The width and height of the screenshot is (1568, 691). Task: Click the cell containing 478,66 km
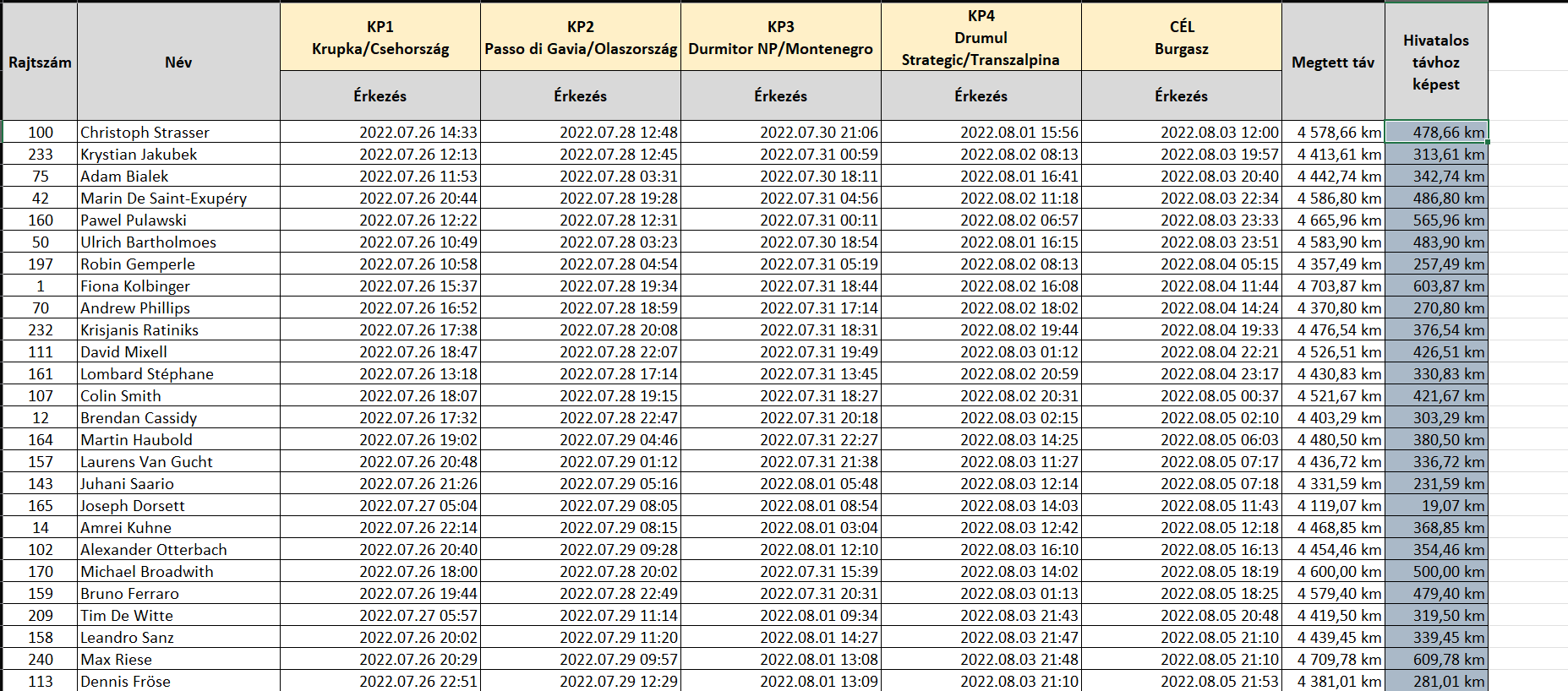[1436, 132]
